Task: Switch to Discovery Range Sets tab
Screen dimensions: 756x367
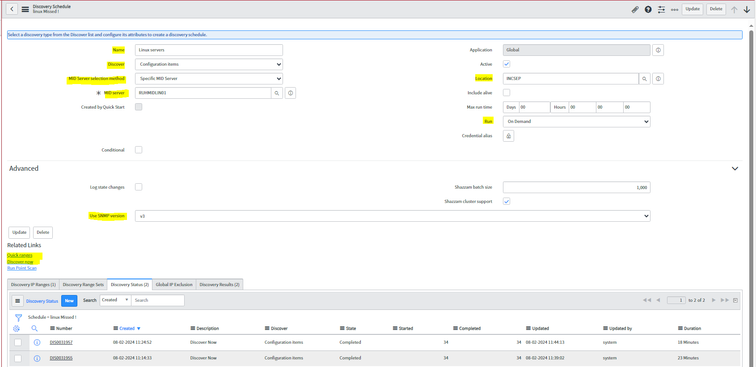Action: coord(83,285)
